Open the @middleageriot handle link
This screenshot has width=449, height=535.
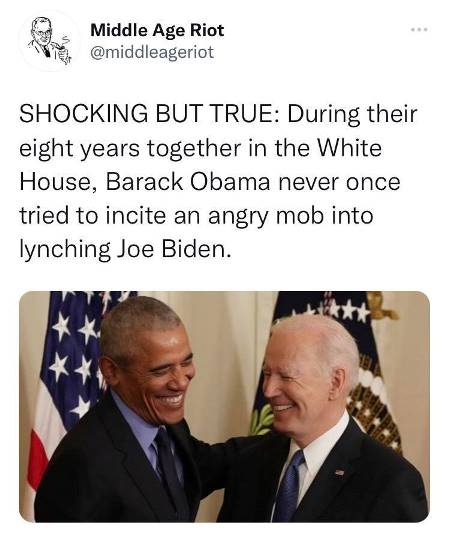(152, 52)
